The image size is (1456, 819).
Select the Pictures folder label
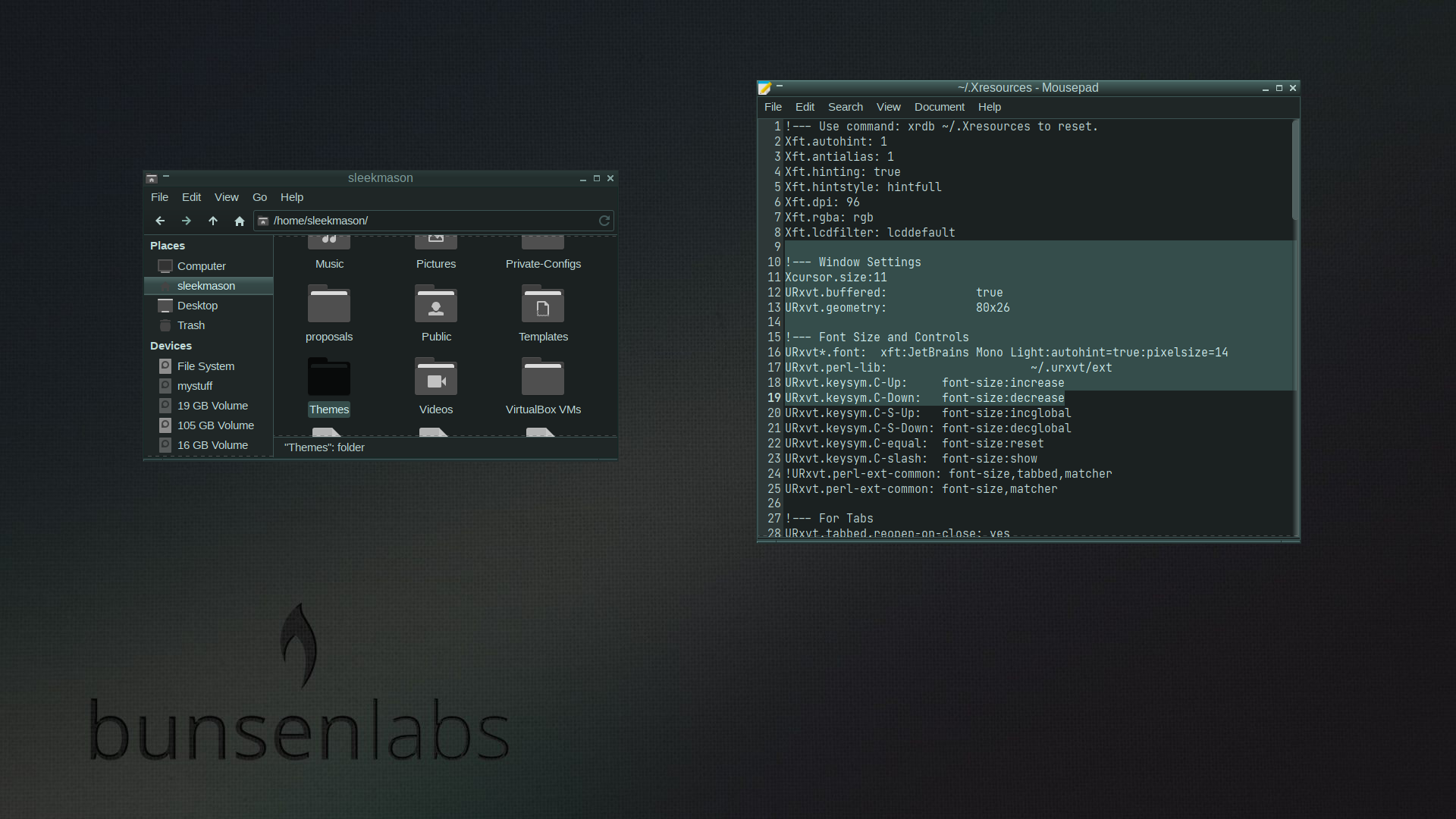pos(436,264)
